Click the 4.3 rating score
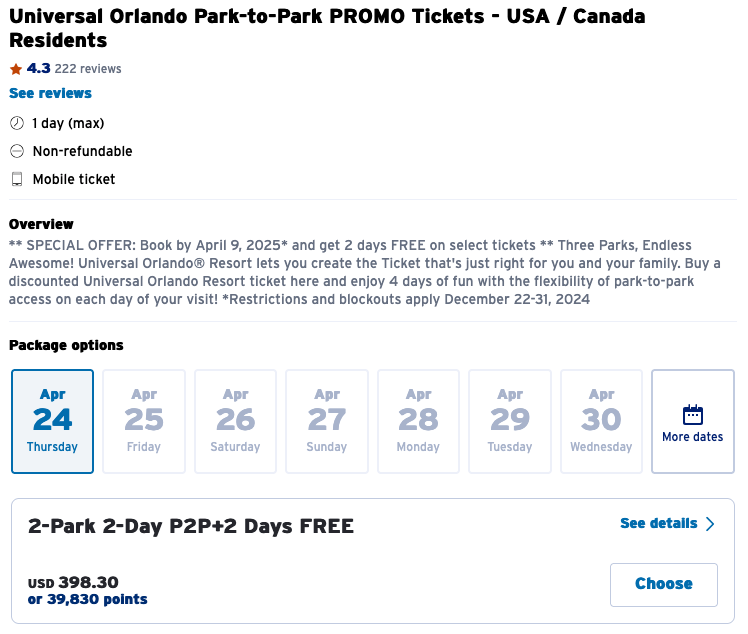The height and width of the screenshot is (634, 748). [x=38, y=69]
